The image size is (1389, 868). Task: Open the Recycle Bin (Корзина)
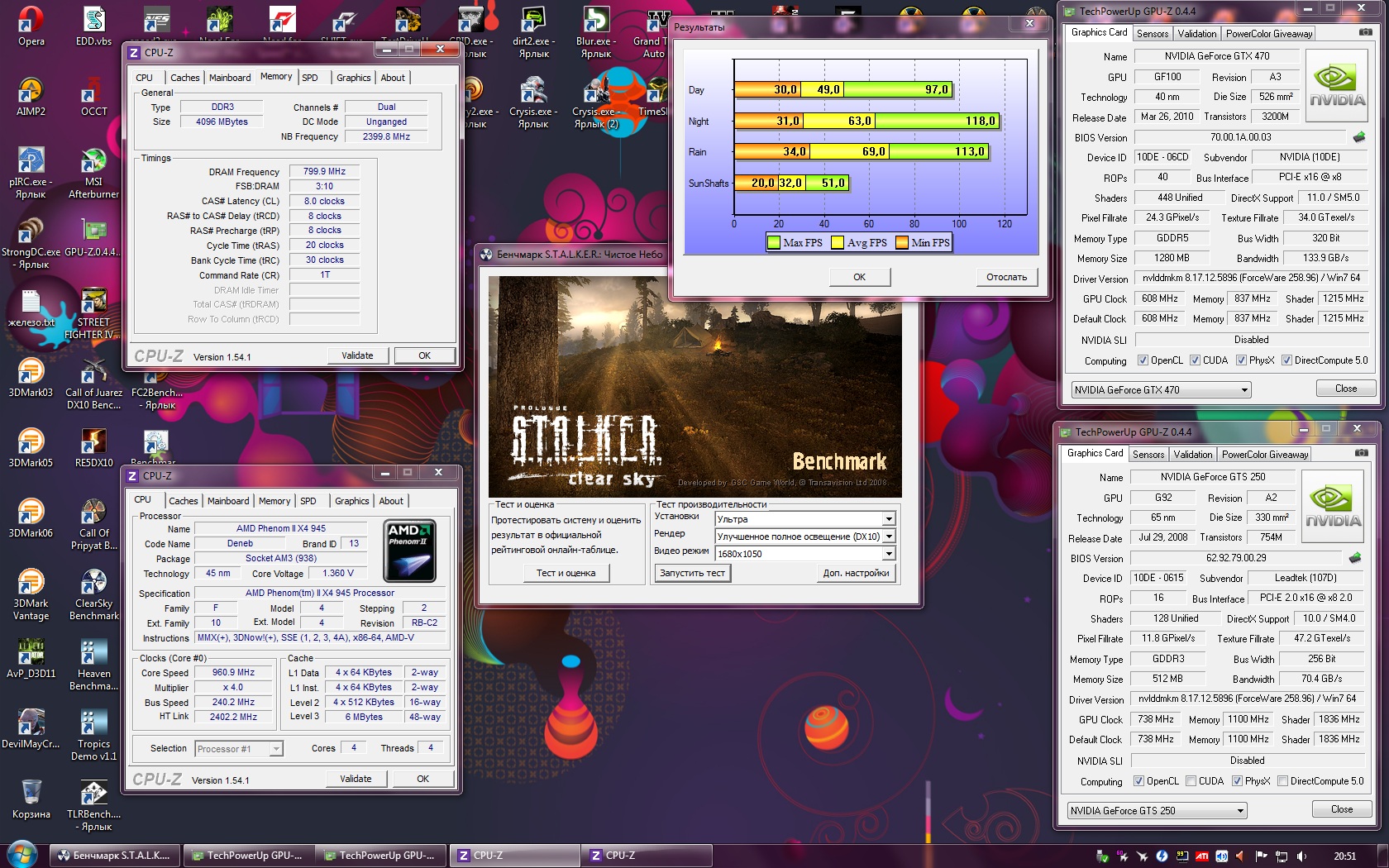(31, 799)
